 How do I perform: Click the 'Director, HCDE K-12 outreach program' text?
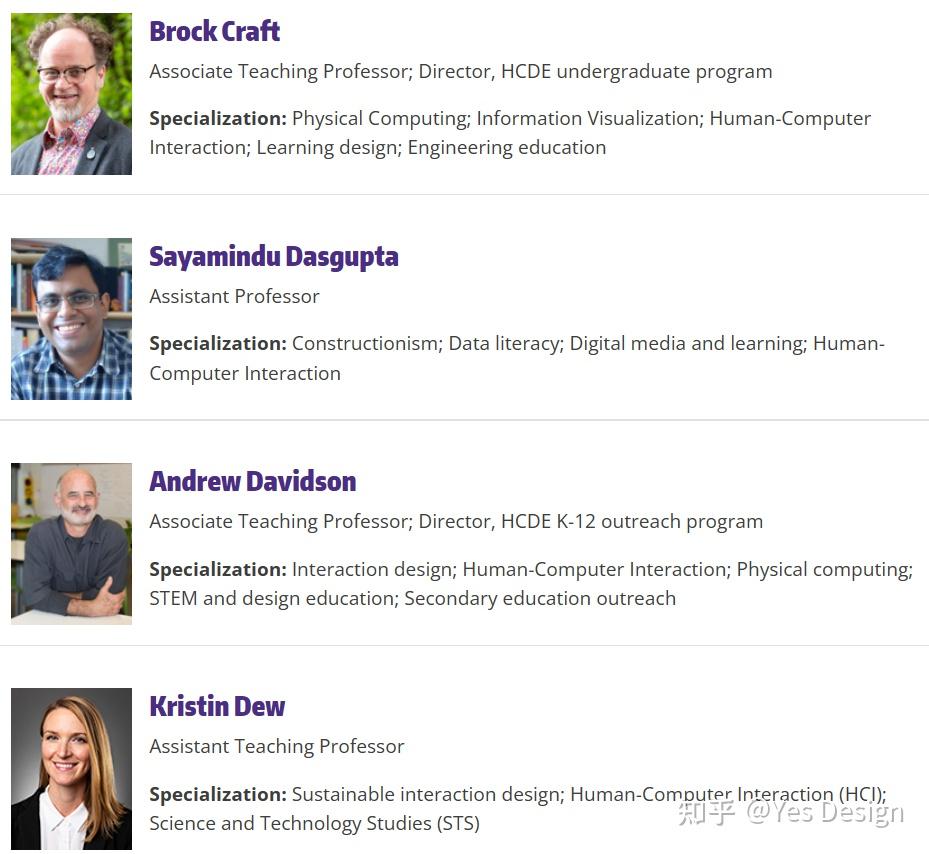[x=590, y=522]
